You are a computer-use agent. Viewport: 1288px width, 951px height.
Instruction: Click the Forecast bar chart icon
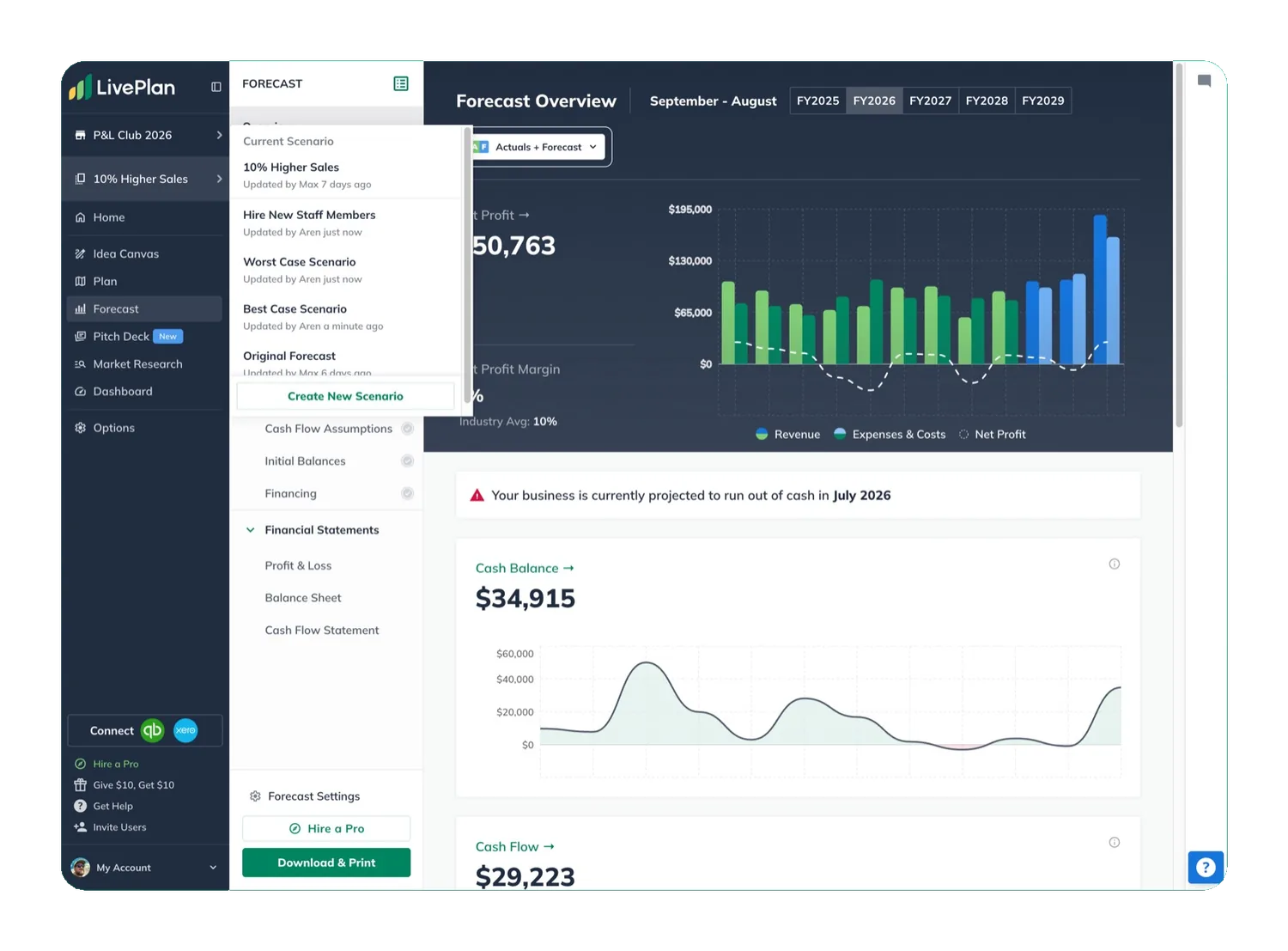click(x=80, y=308)
